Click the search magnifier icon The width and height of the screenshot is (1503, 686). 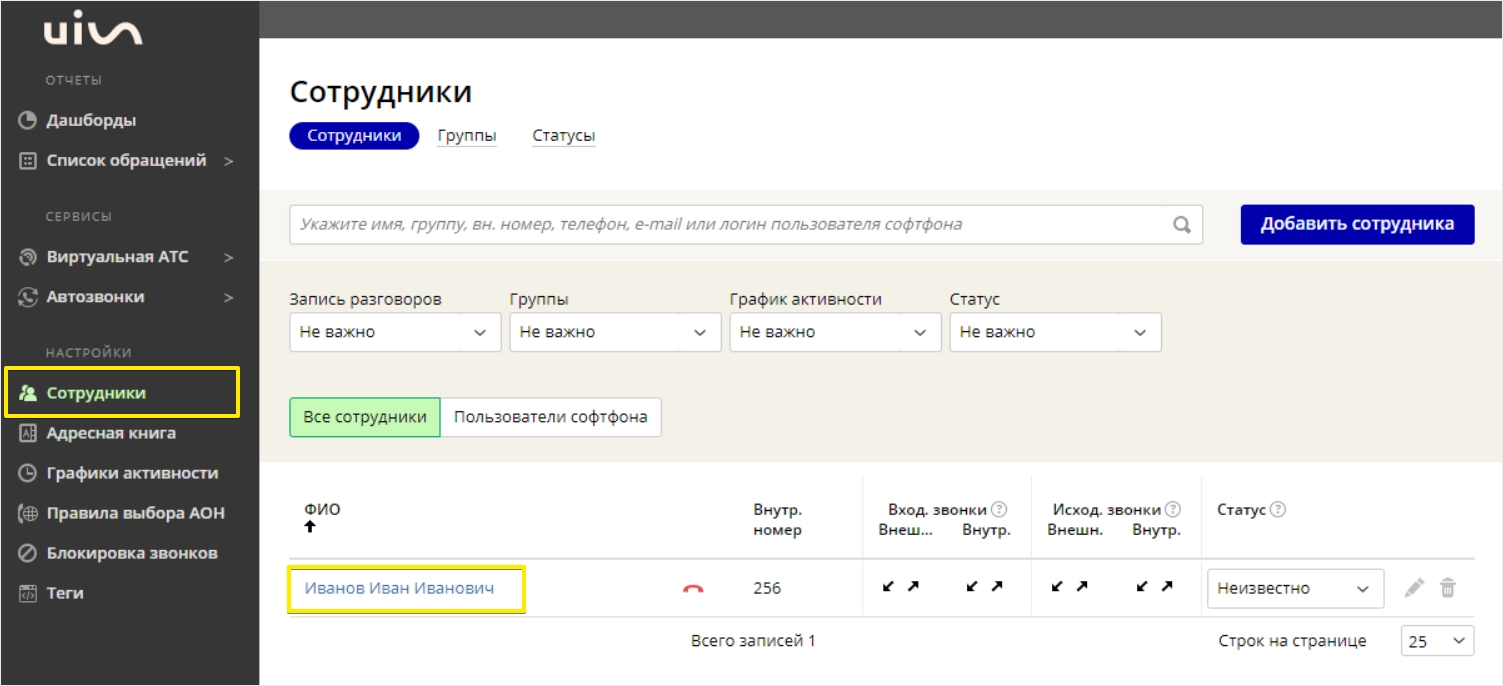[x=1182, y=225]
